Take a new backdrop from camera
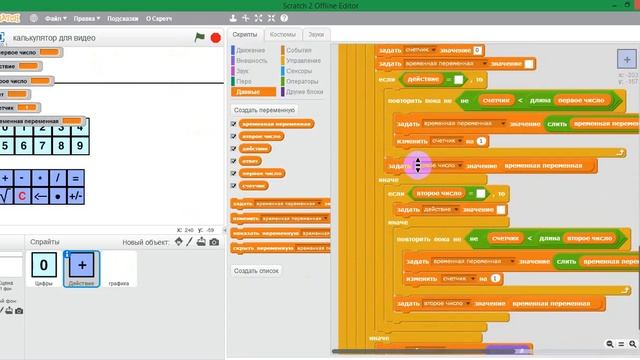 [19, 311]
